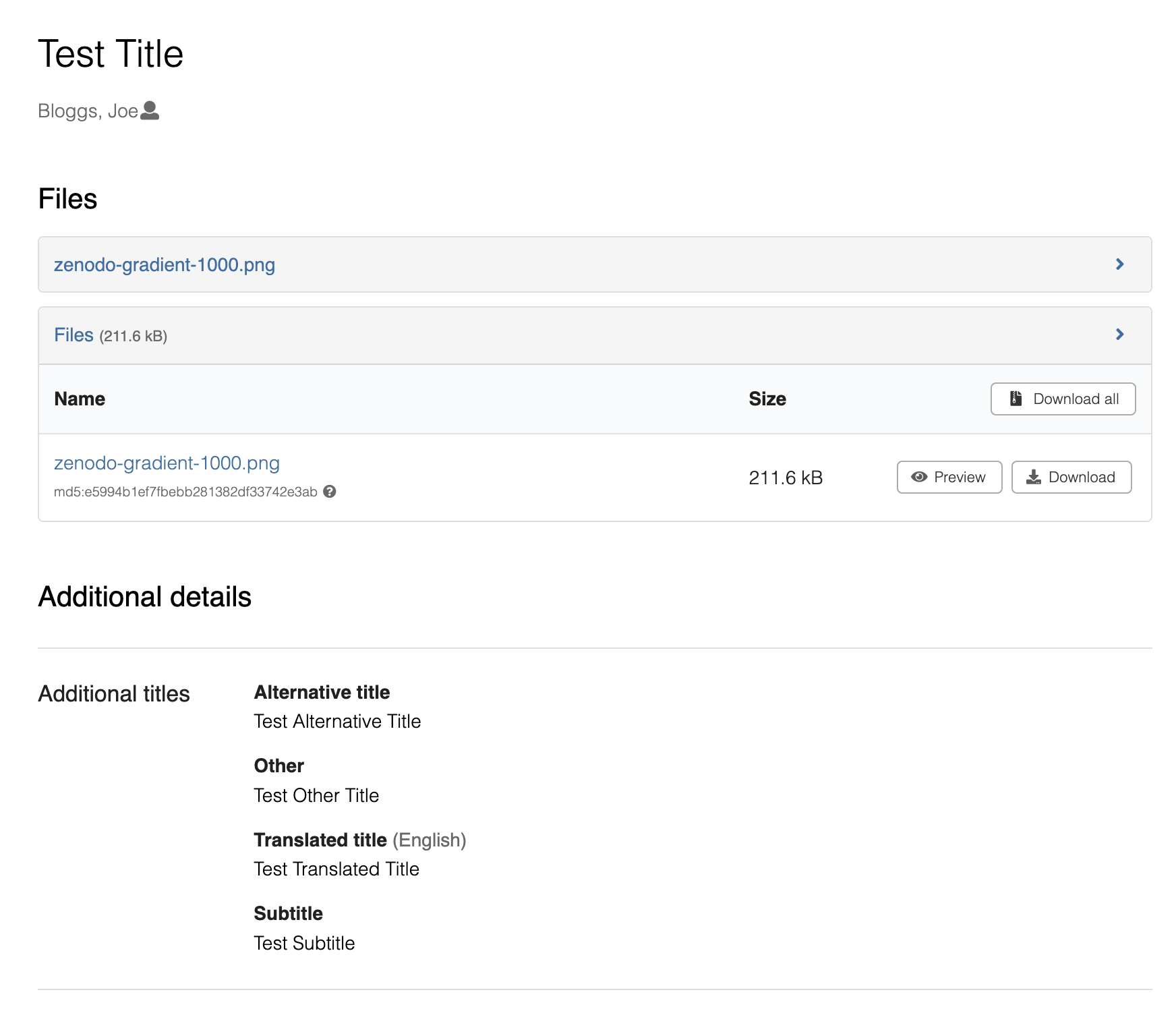Click the person icon beside Bloggs, Joe
Image resolution: width=1176 pixels, height=1009 pixels.
click(x=150, y=111)
